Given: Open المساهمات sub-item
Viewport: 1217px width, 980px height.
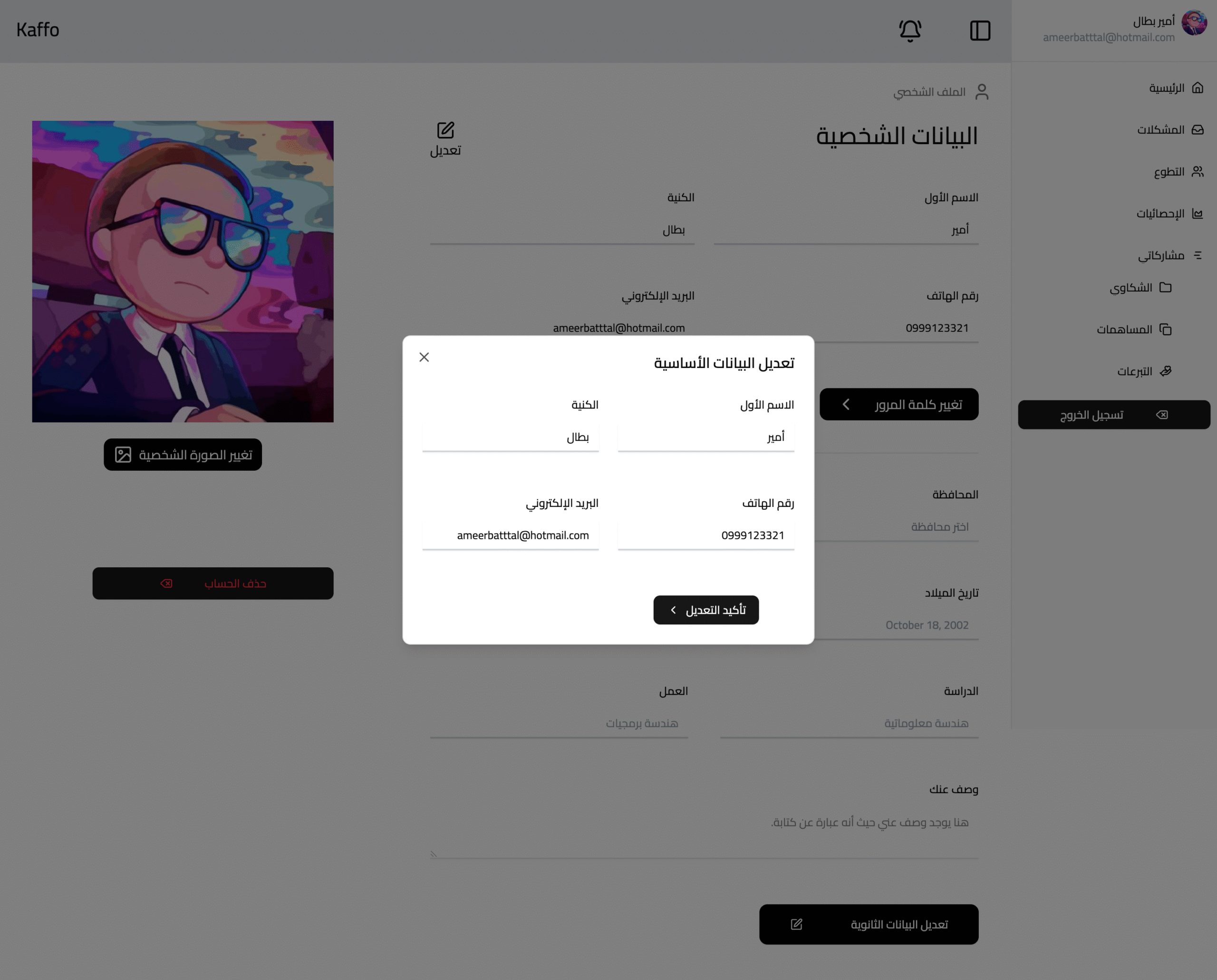Looking at the screenshot, I should 1134,329.
